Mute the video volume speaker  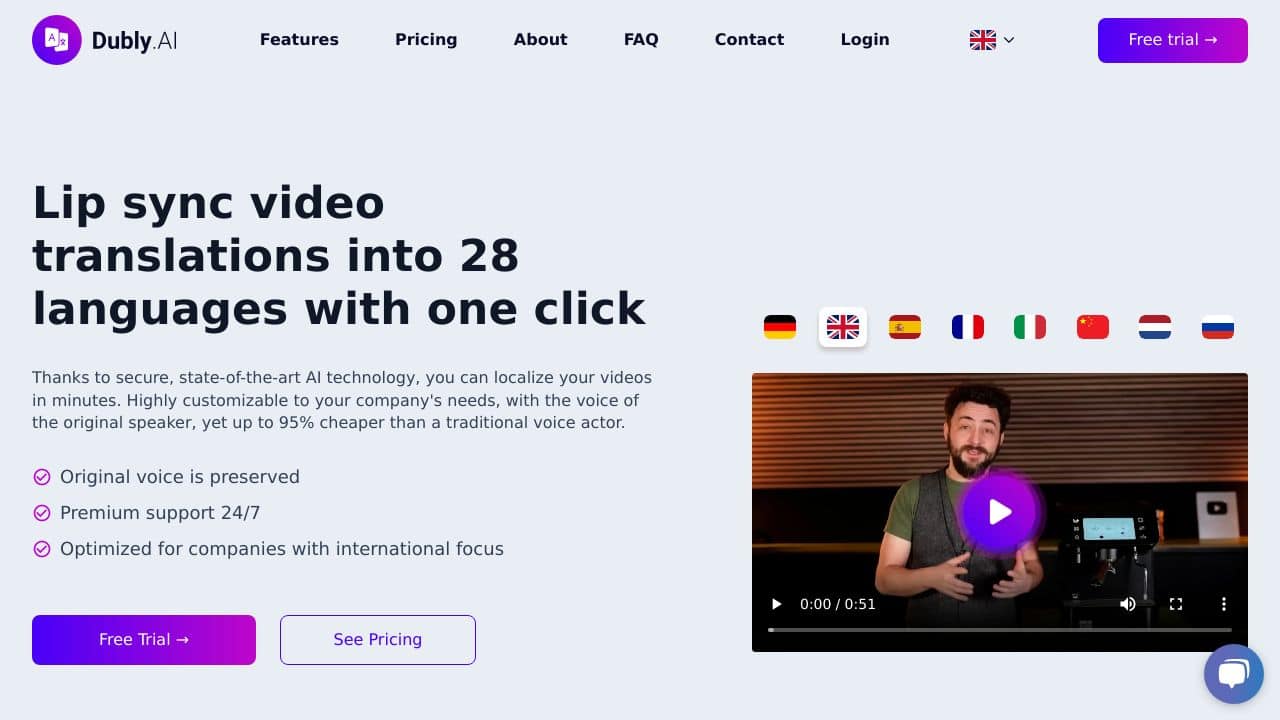coord(1128,604)
